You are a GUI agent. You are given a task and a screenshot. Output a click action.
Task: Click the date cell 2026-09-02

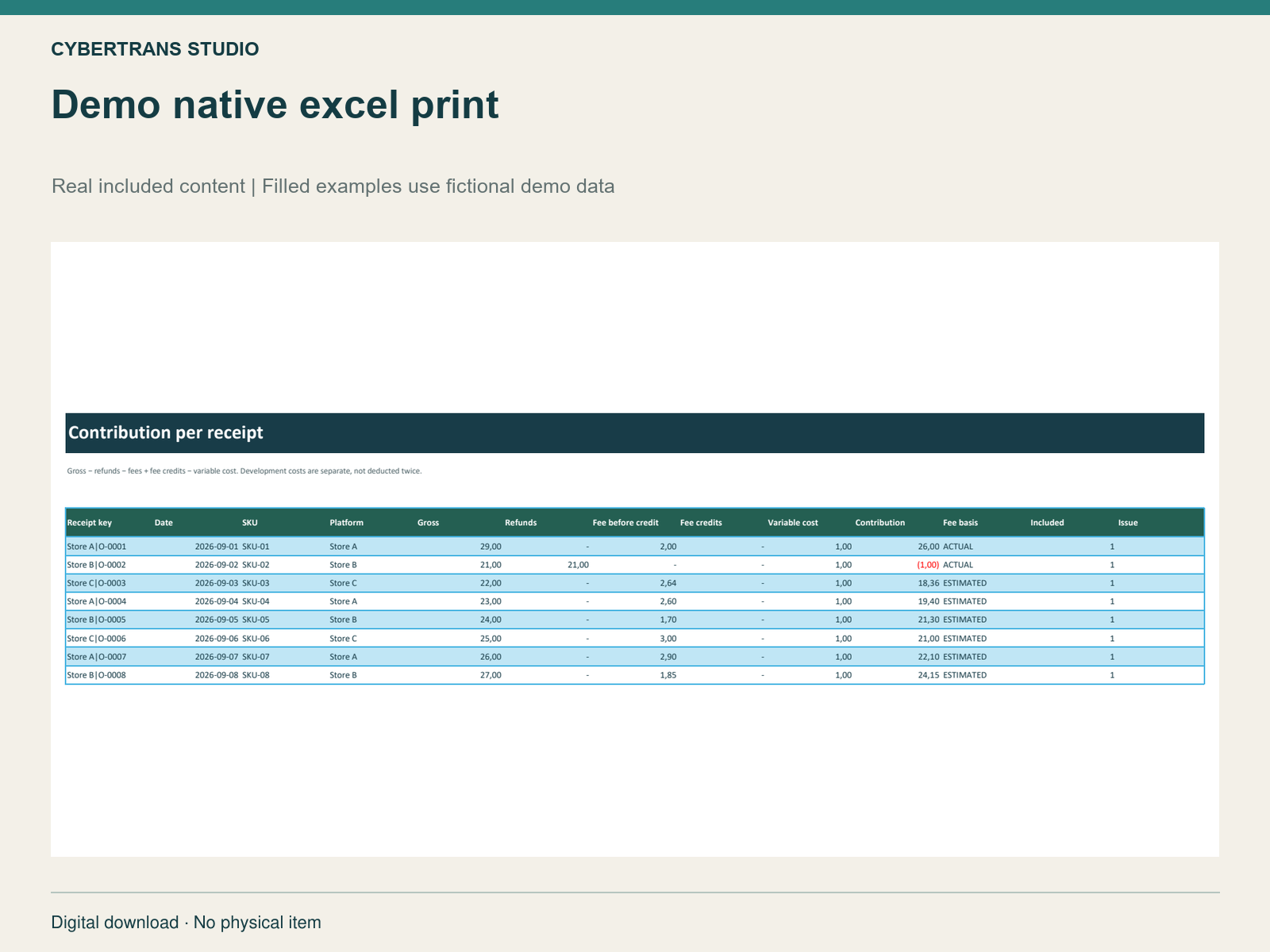coord(217,565)
